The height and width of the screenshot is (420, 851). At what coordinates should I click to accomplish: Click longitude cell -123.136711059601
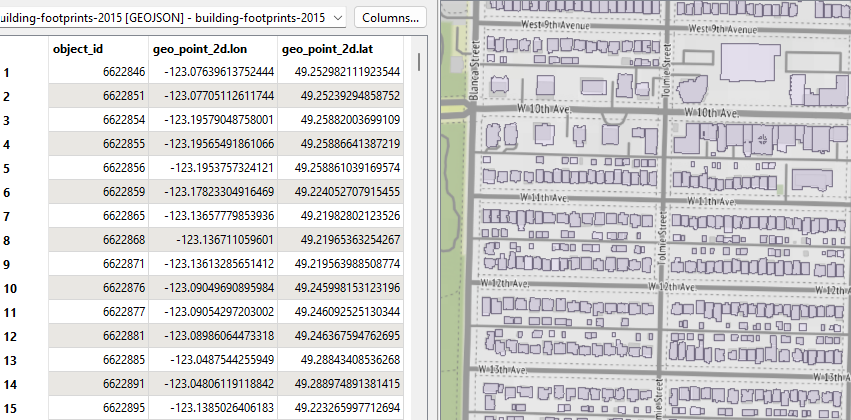tap(213, 240)
